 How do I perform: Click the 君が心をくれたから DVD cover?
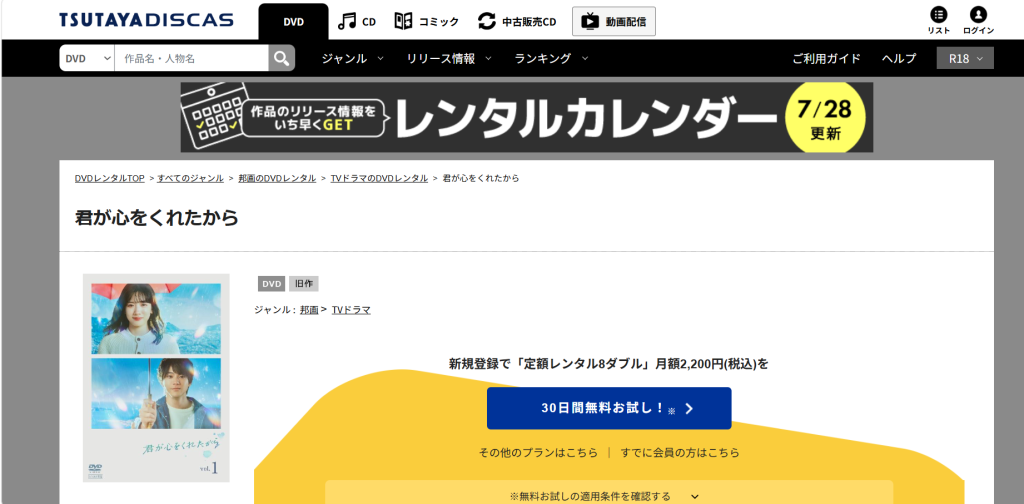pos(156,378)
